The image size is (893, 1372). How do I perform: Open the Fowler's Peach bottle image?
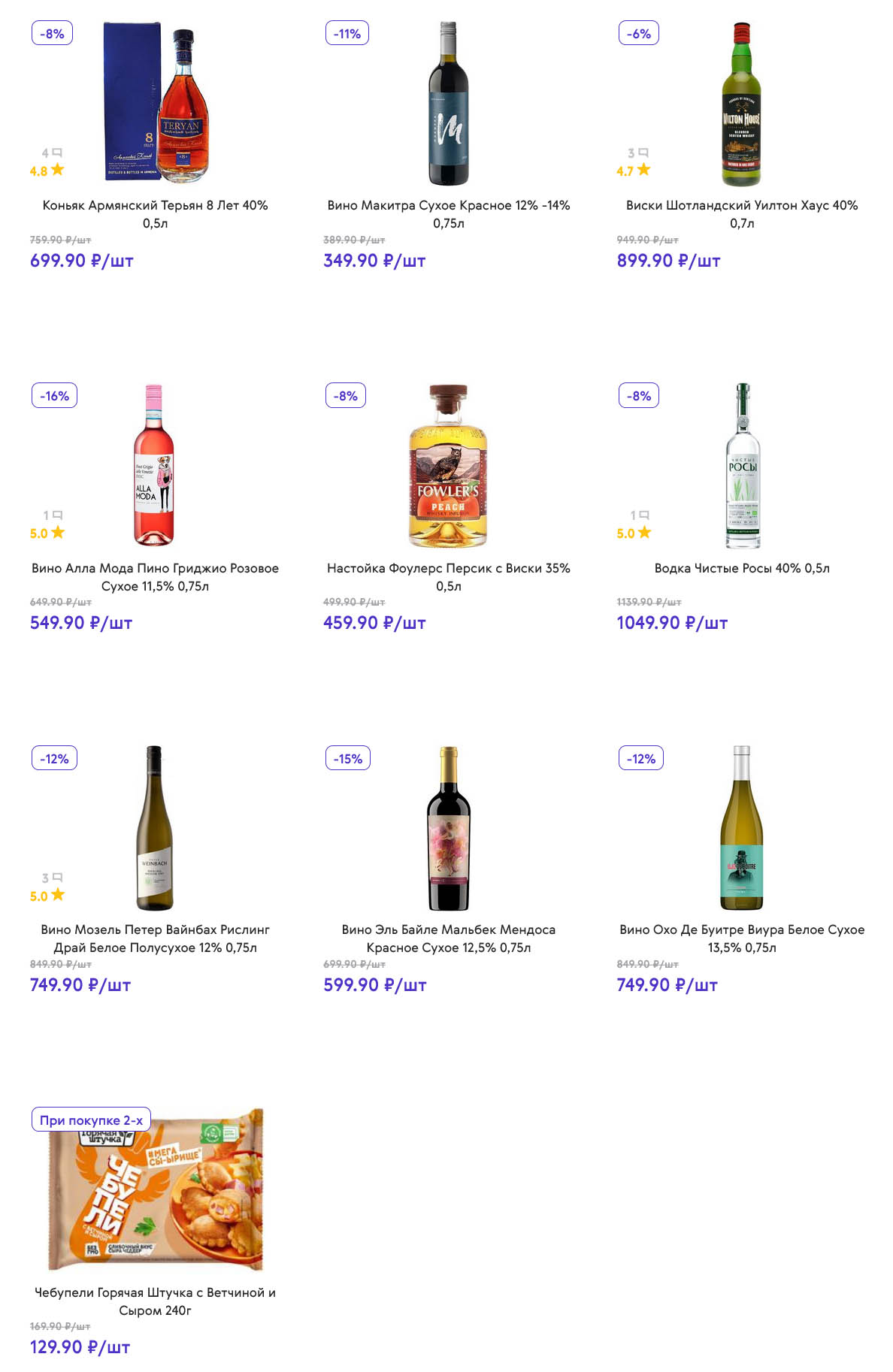(x=449, y=466)
